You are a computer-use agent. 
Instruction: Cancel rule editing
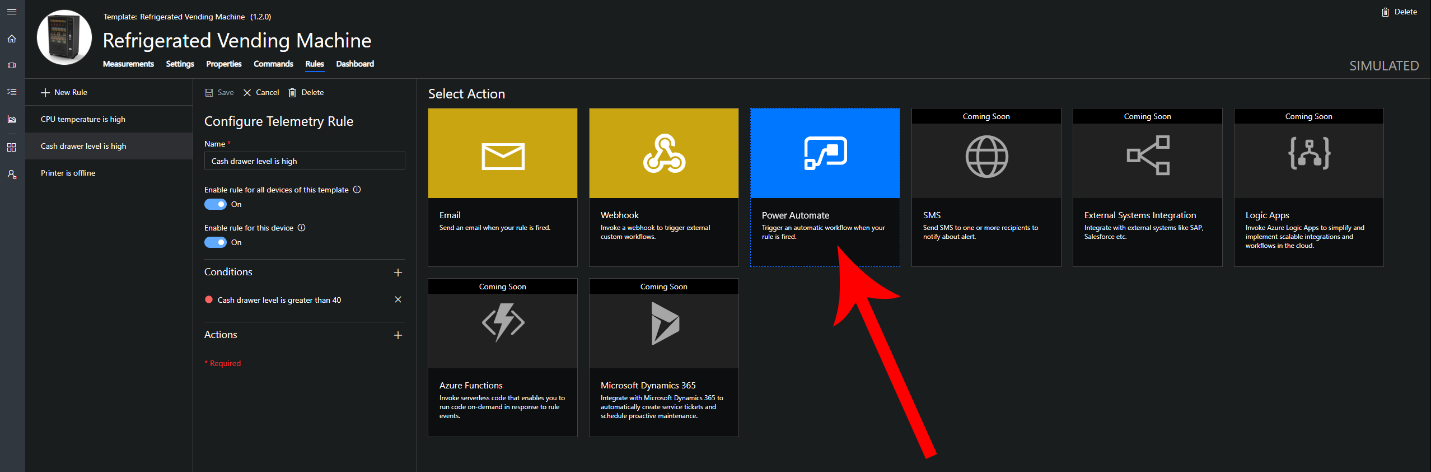261,92
